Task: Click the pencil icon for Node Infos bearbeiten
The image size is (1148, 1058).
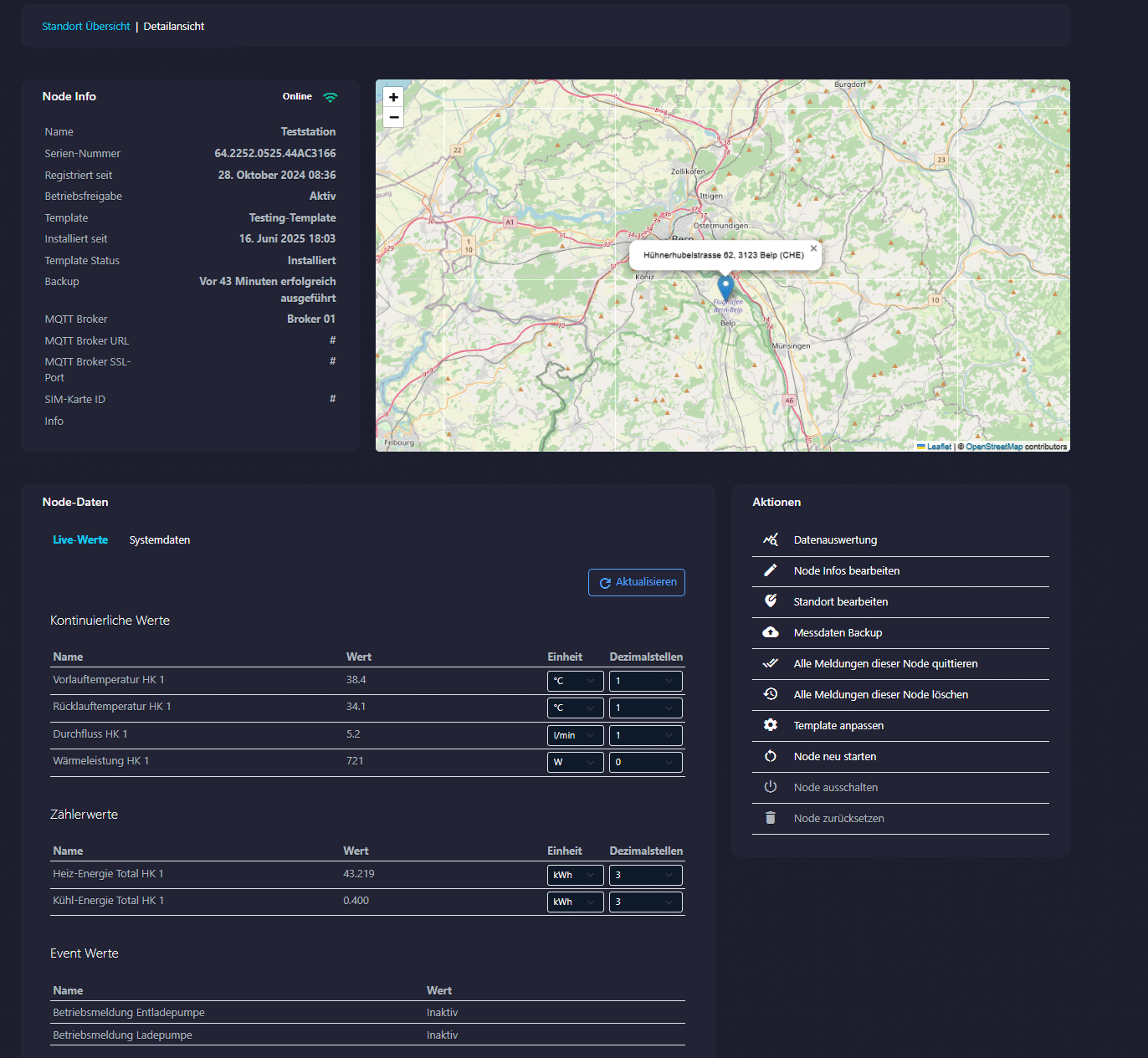Action: pos(771,570)
